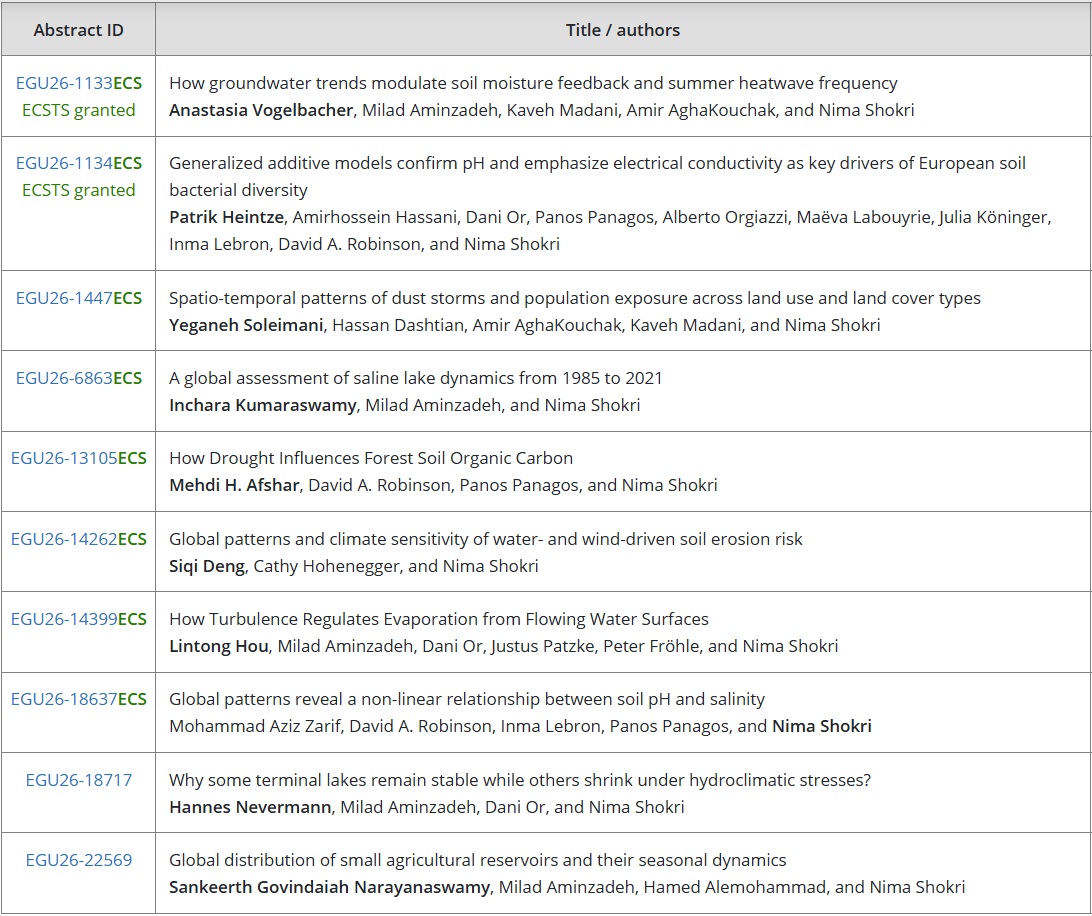Click the ECSTS granted label under EGU26-1133
This screenshot has width=1092, height=916.
pyautogui.click(x=77, y=111)
